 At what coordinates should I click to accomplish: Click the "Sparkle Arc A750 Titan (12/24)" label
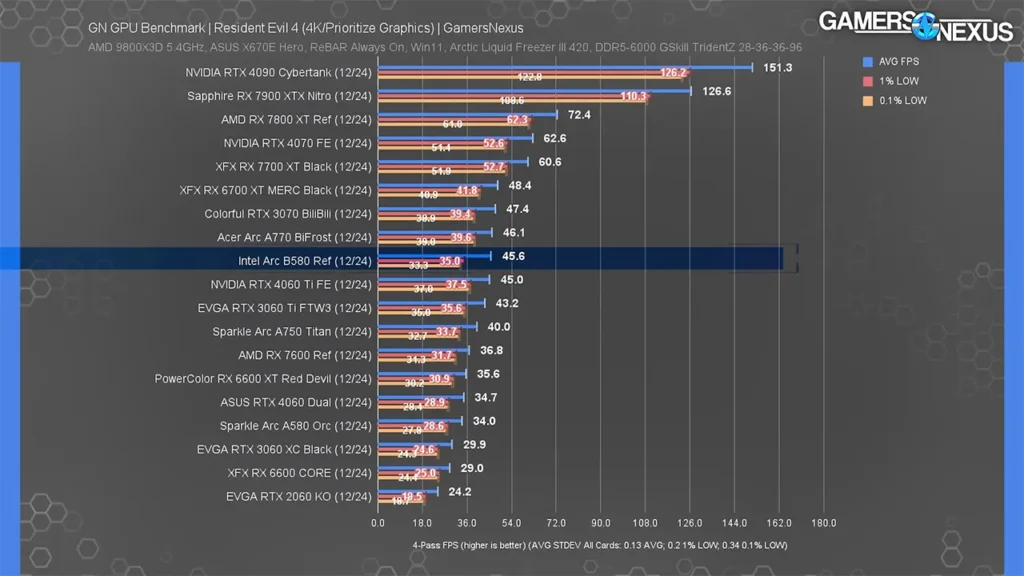pos(292,331)
